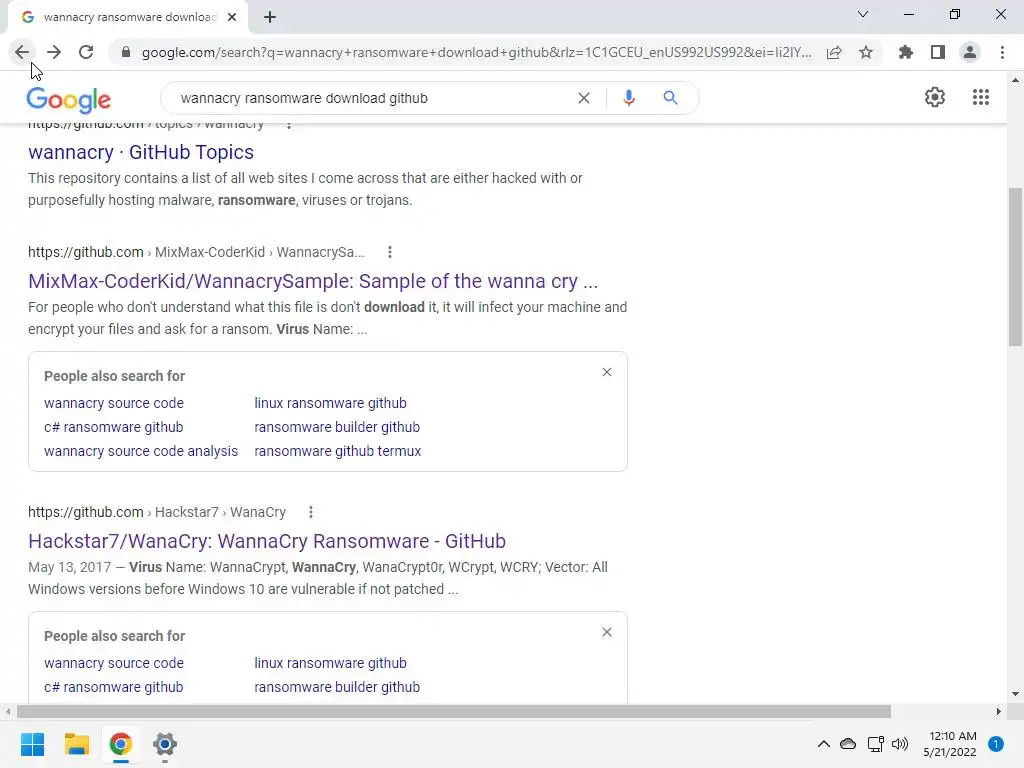Focus the Google search input field
This screenshot has height=768, width=1024.
(x=372, y=98)
